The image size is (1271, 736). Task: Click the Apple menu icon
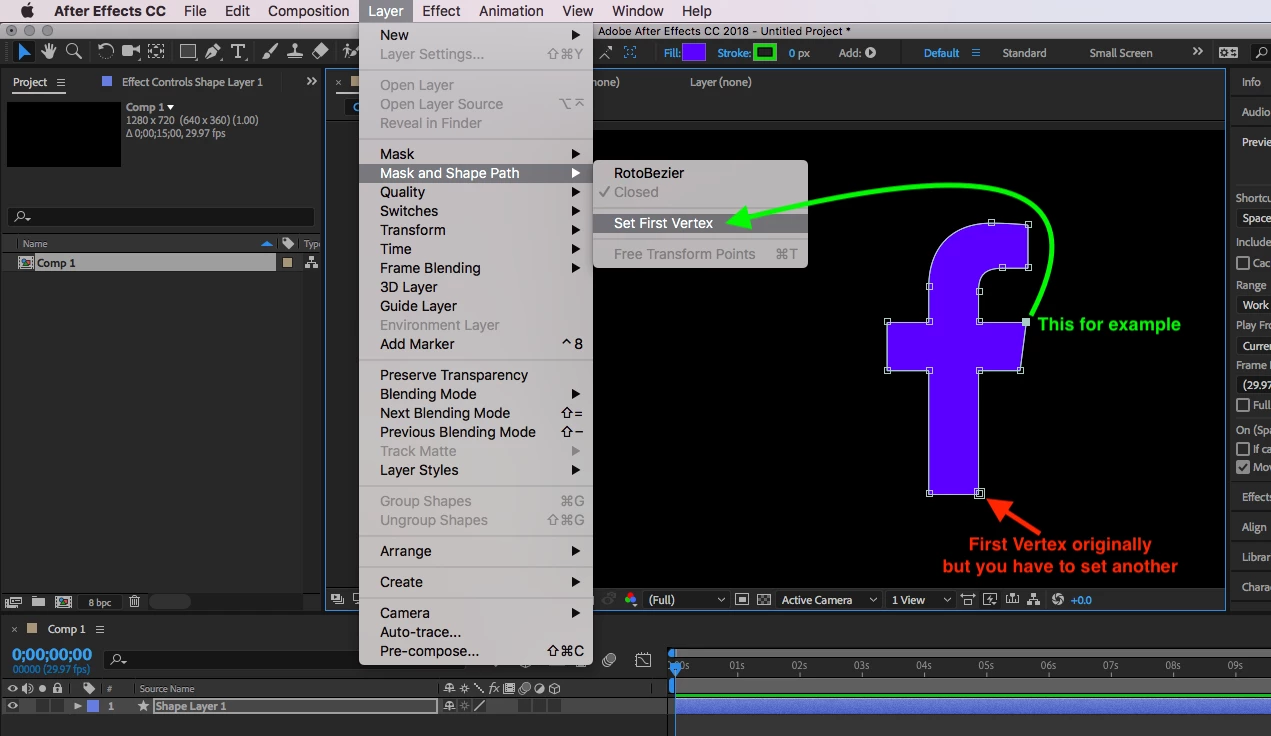click(x=27, y=11)
